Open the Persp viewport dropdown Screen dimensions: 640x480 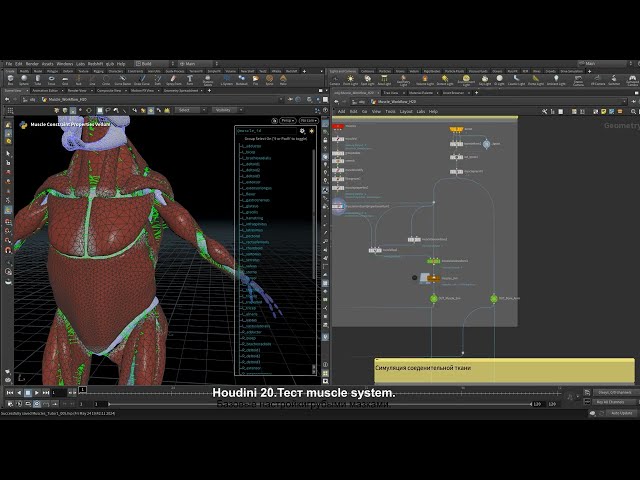287,120
